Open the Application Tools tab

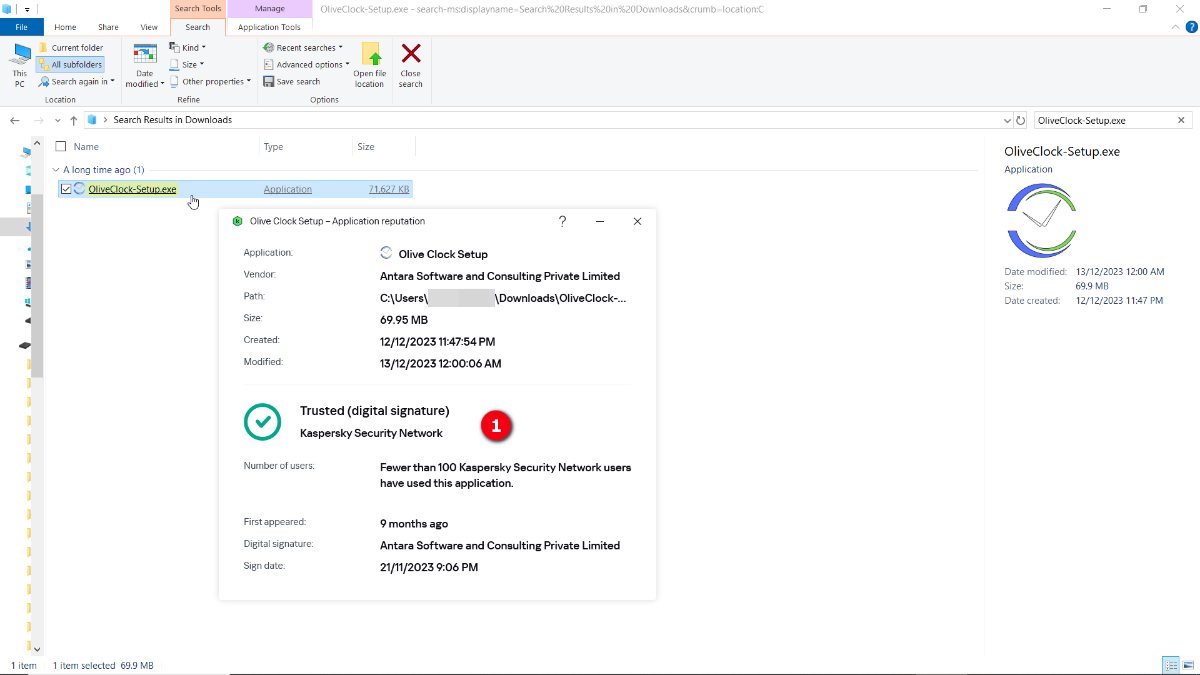[x=269, y=27]
